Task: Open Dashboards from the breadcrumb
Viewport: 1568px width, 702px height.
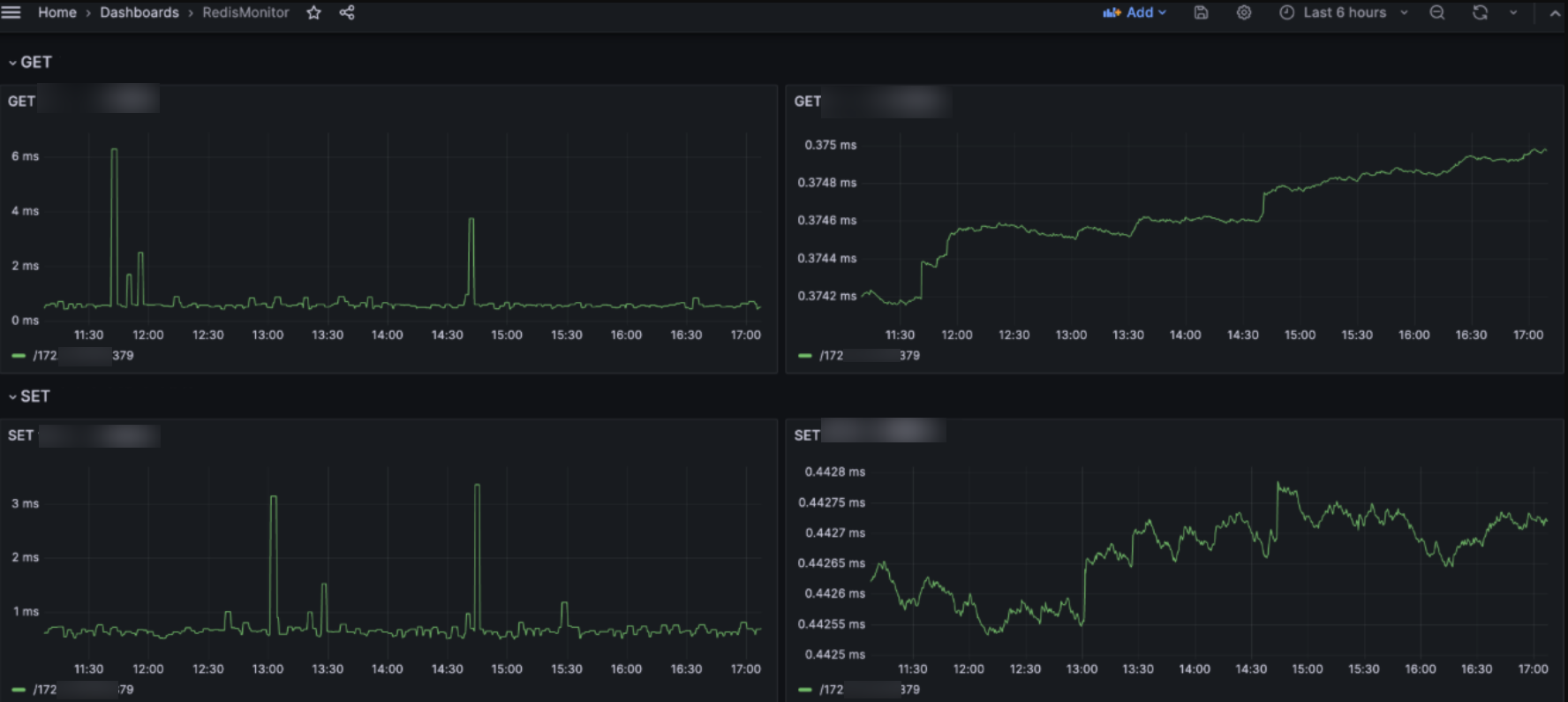Action: [139, 12]
